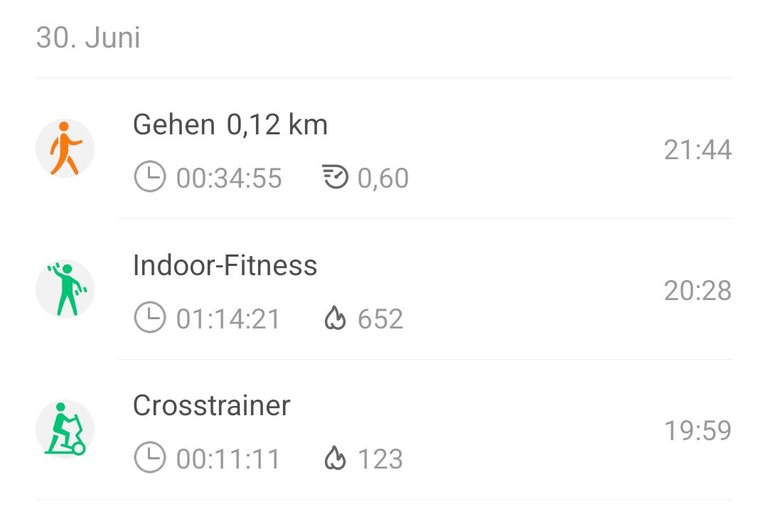Viewport: 768px width, 524px height.
Task: Open the orange walking activity icon
Action: click(65, 148)
